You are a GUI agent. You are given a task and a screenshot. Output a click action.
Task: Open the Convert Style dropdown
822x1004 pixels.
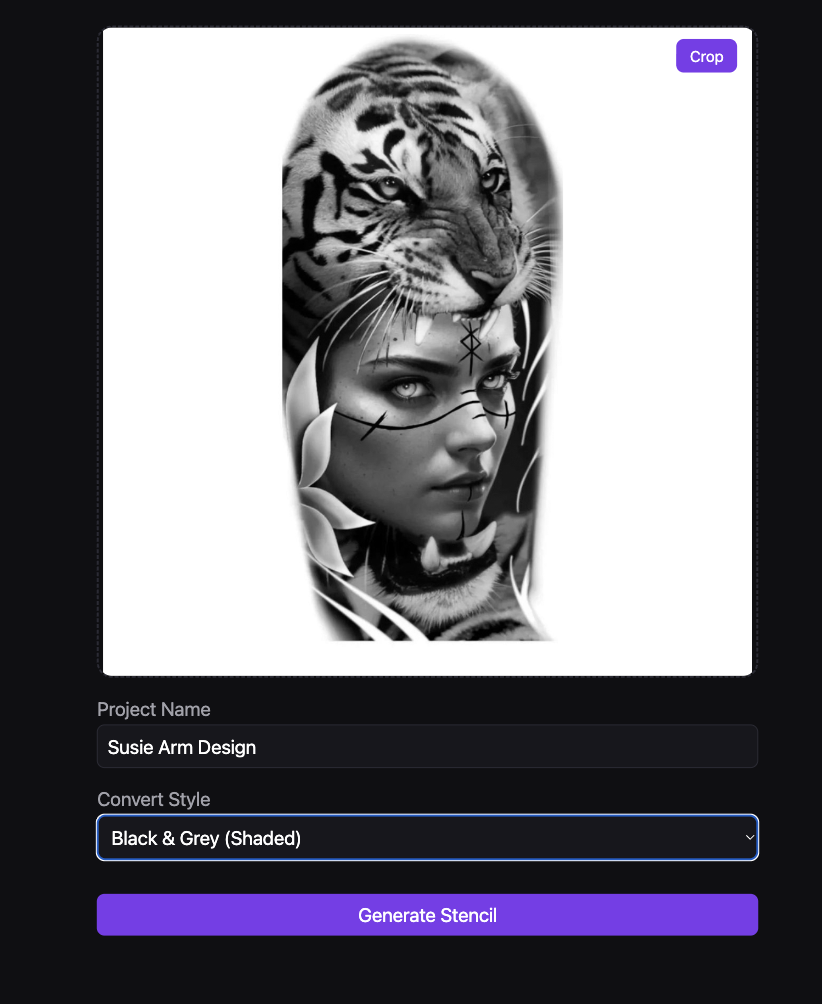pos(427,838)
